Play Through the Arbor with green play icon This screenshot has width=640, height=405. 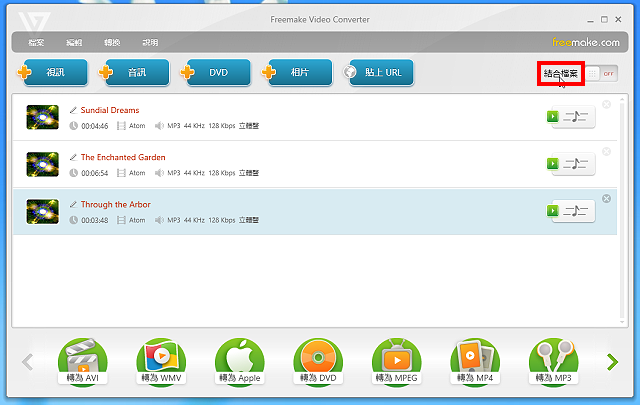(553, 211)
